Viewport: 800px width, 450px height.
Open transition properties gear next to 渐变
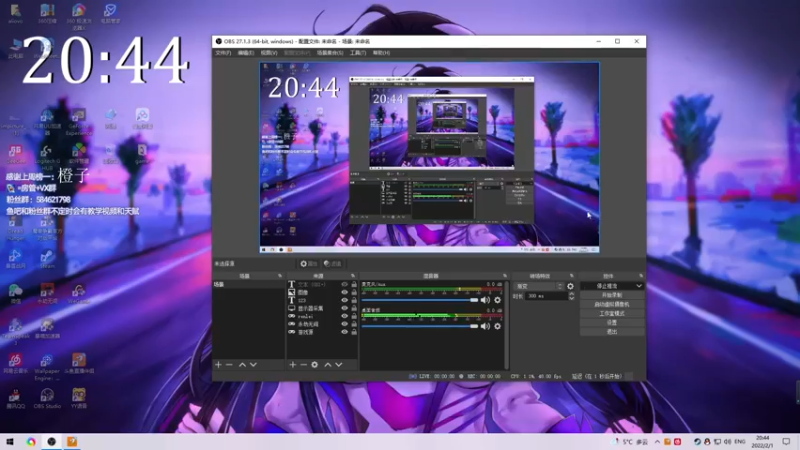(570, 286)
